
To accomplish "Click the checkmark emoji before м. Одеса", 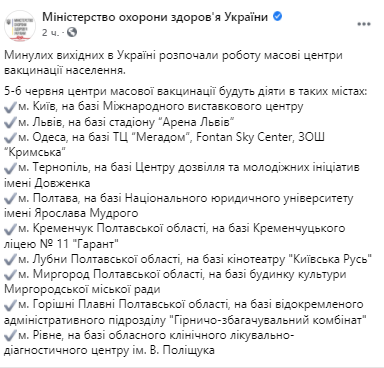I will point(10,138).
